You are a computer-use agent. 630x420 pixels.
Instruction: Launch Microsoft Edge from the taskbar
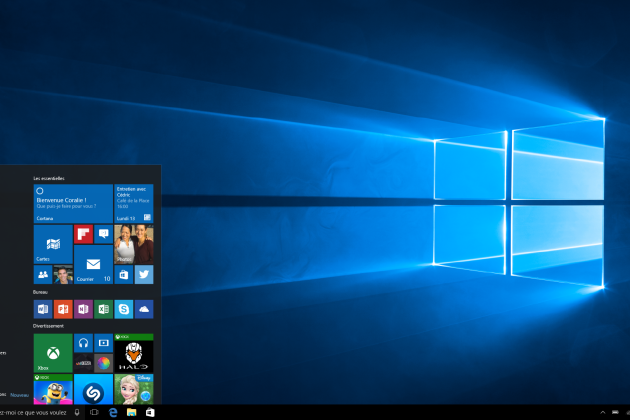pos(113,412)
